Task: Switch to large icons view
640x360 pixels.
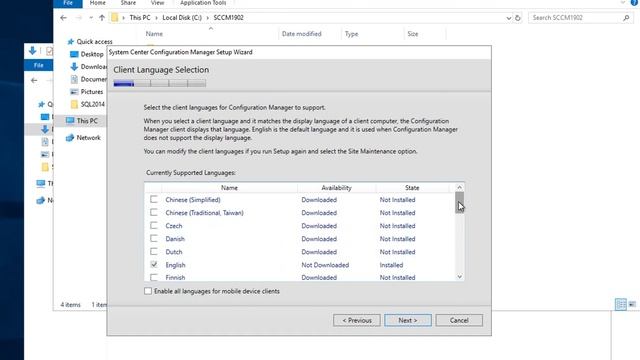Action: tap(632, 304)
